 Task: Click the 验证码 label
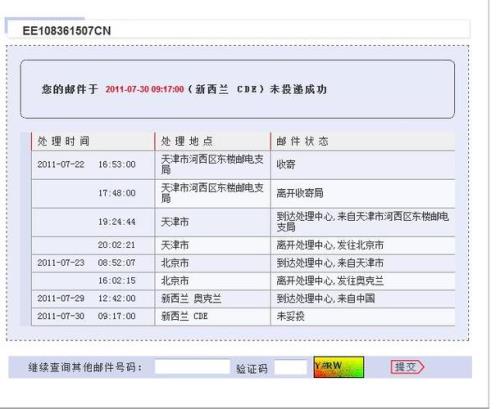tap(252, 369)
